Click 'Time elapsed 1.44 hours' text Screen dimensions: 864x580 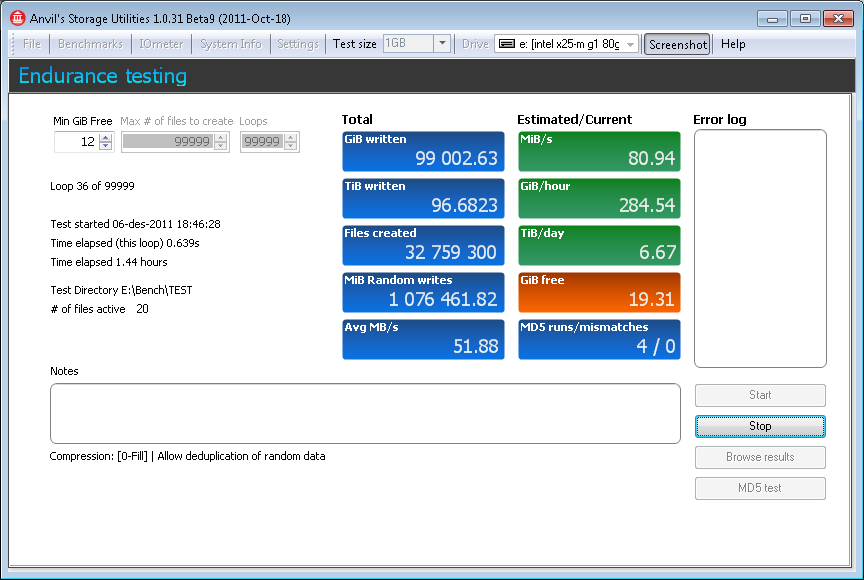[109, 262]
